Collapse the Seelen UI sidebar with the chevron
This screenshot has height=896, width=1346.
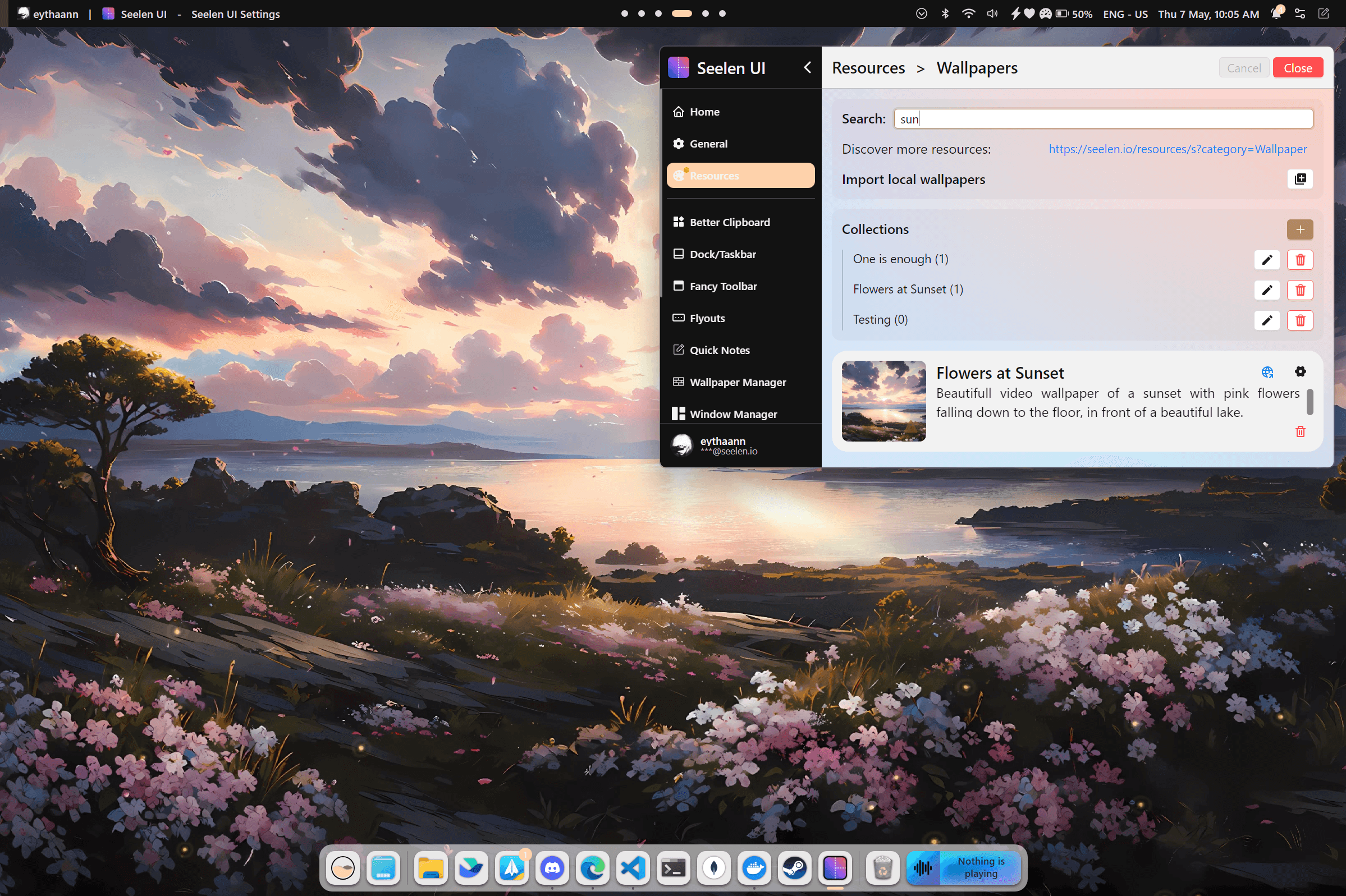(x=807, y=67)
